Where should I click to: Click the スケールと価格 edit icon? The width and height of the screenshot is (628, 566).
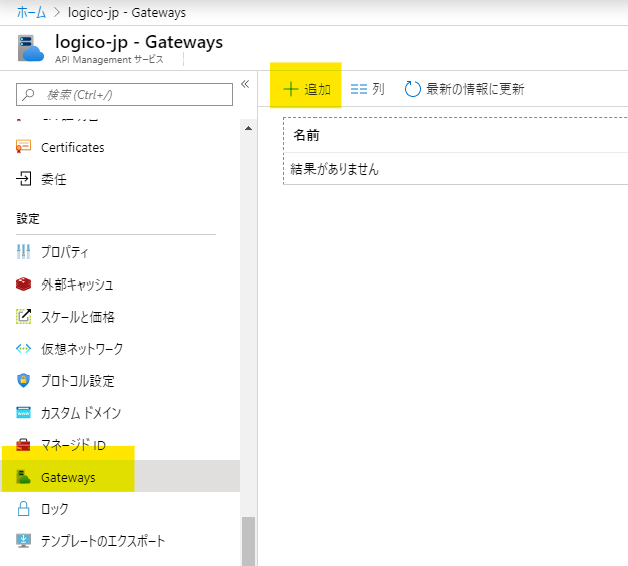[24, 317]
